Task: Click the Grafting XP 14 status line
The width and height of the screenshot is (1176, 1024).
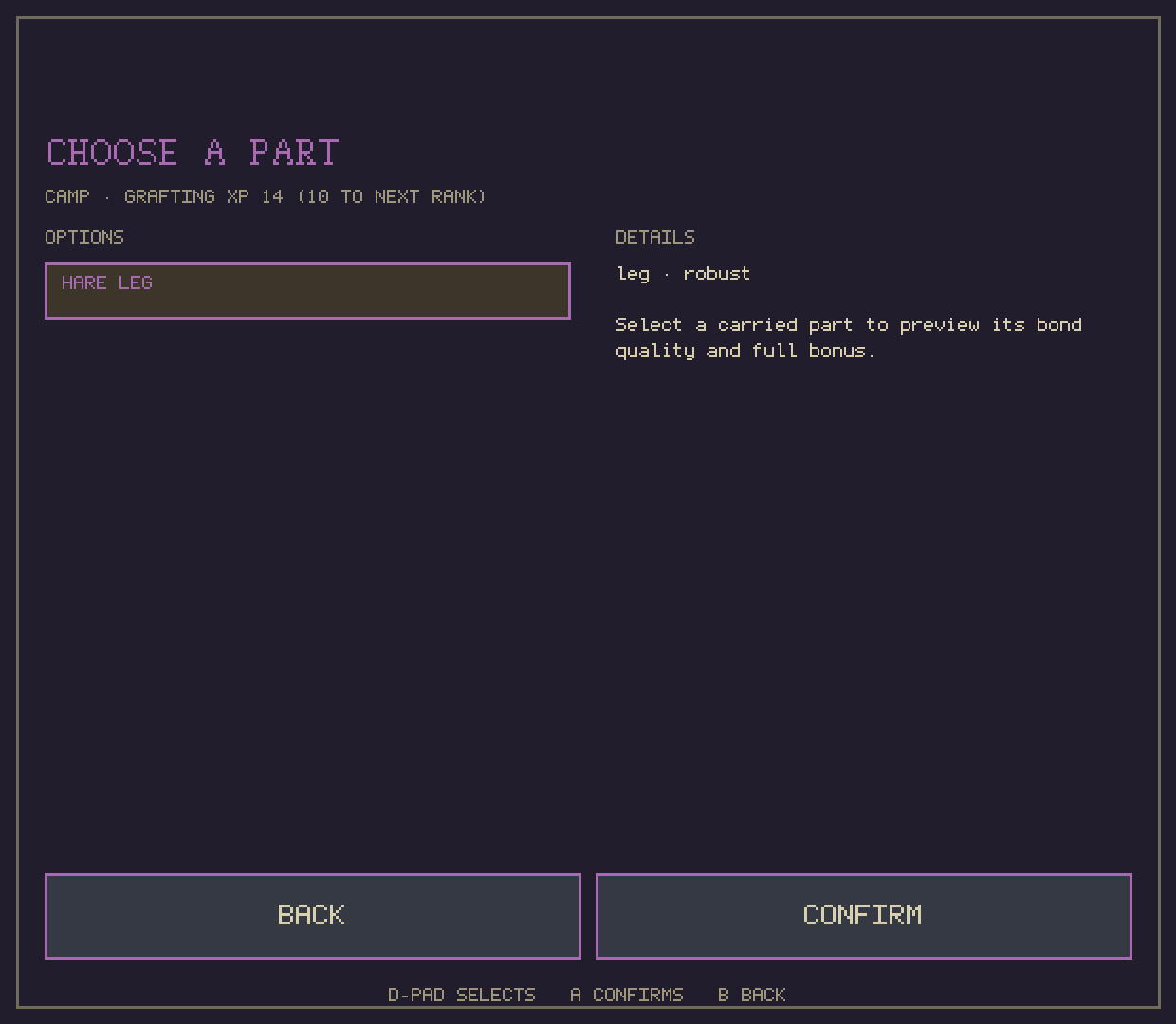Action: point(266,196)
